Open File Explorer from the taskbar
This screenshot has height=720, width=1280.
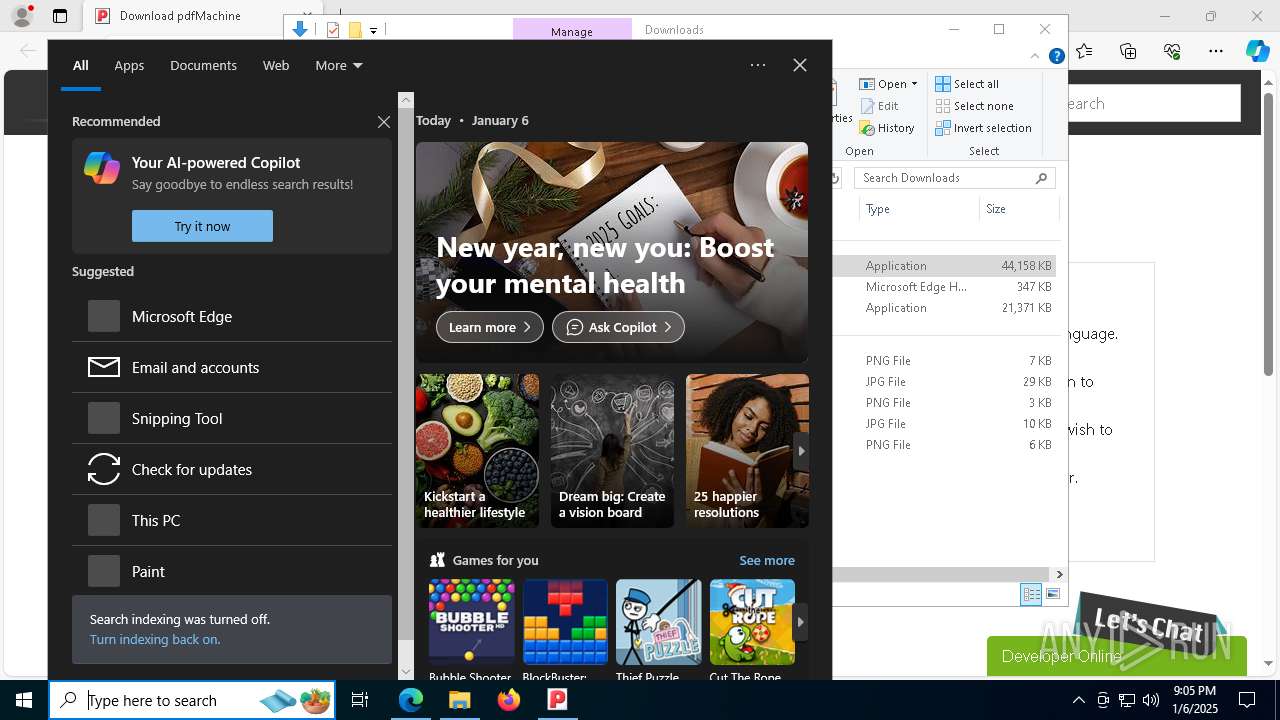click(x=459, y=700)
